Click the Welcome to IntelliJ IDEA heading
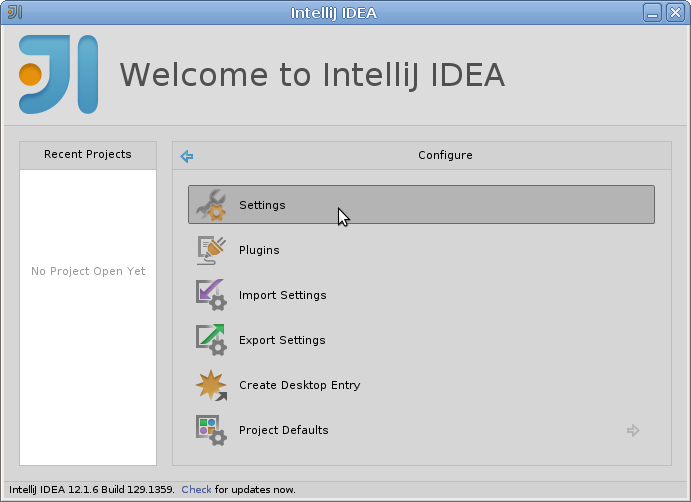The image size is (691, 502). click(x=312, y=75)
